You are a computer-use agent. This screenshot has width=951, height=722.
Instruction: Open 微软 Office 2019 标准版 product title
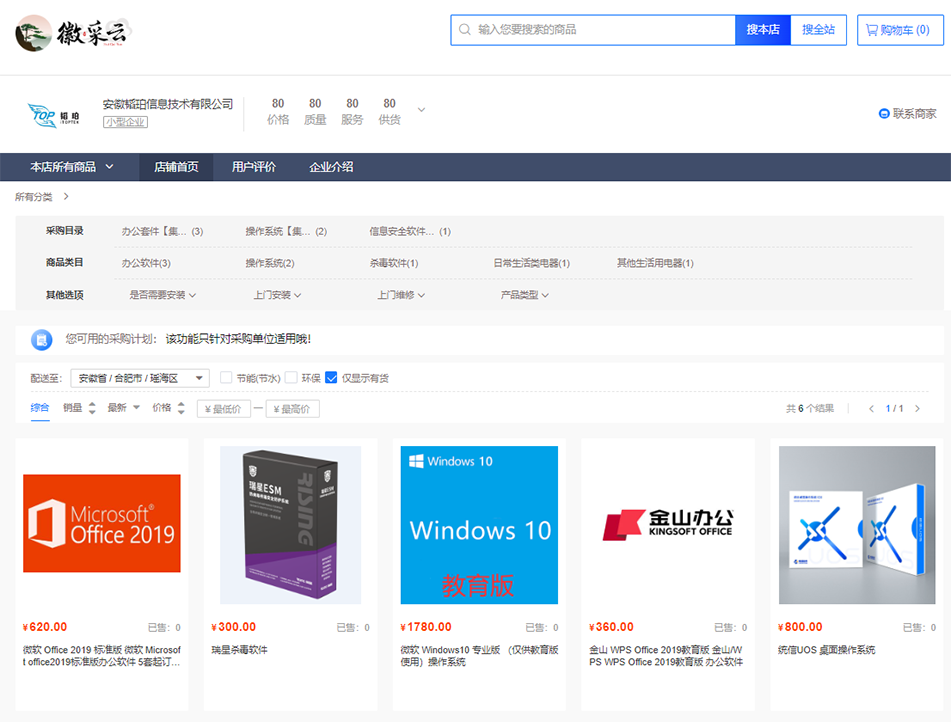coord(102,656)
